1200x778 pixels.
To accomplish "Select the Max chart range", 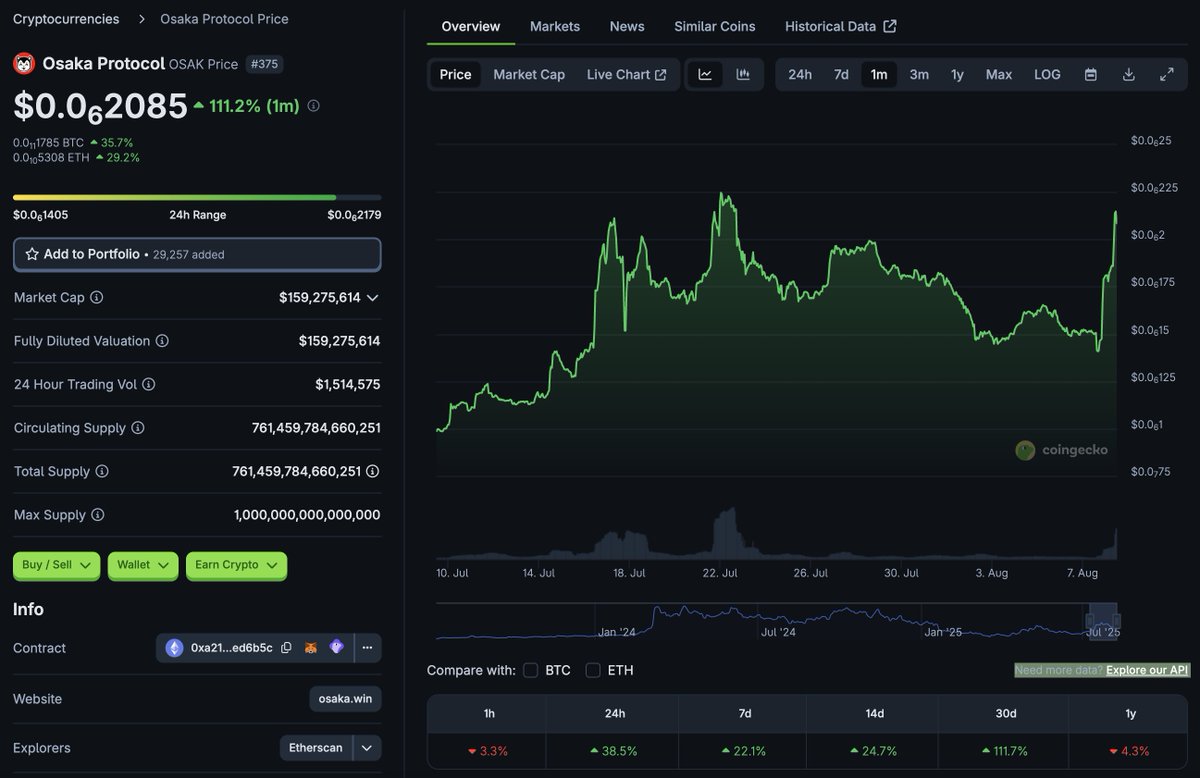I will (x=999, y=75).
